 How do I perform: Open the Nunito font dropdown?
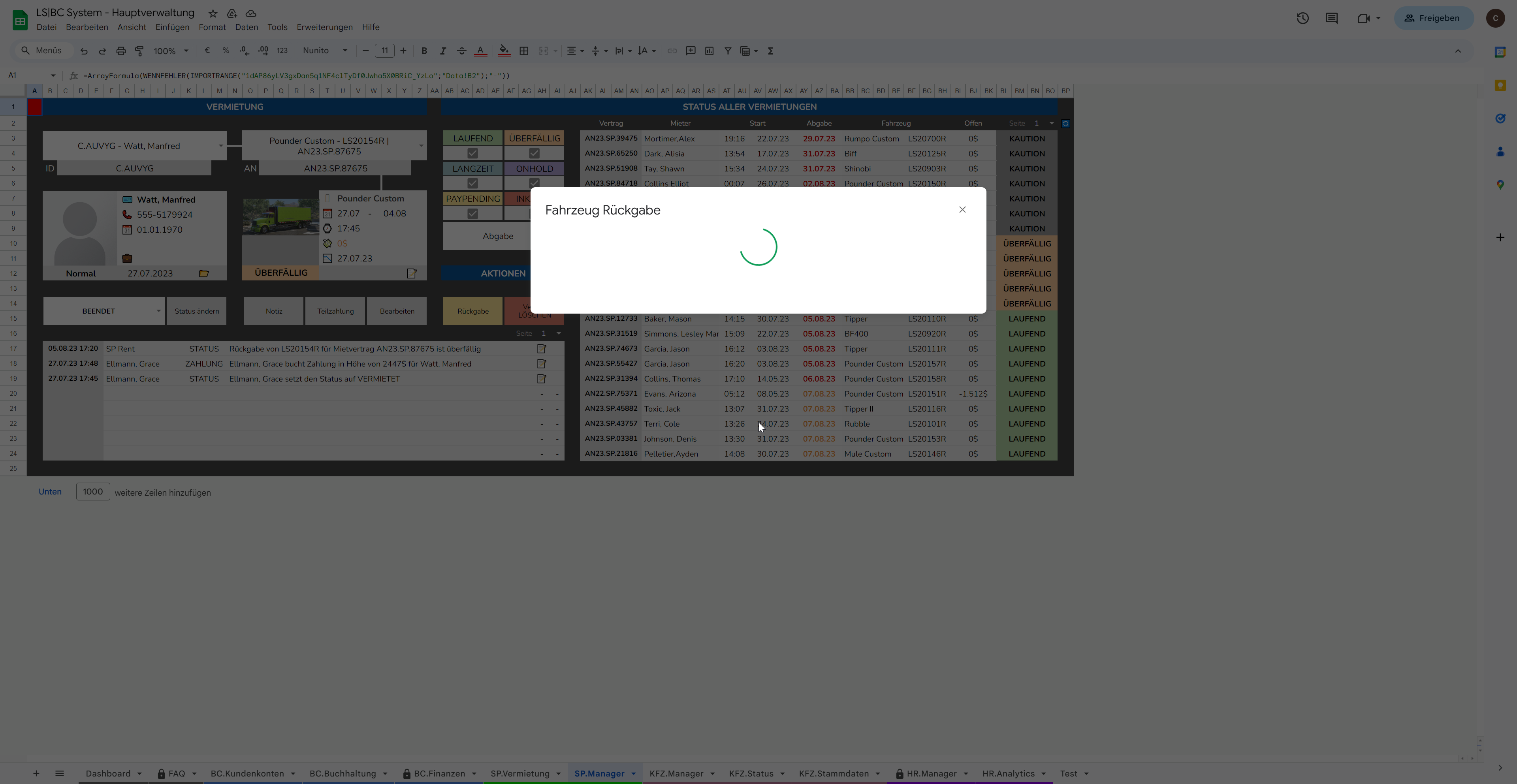(x=325, y=51)
